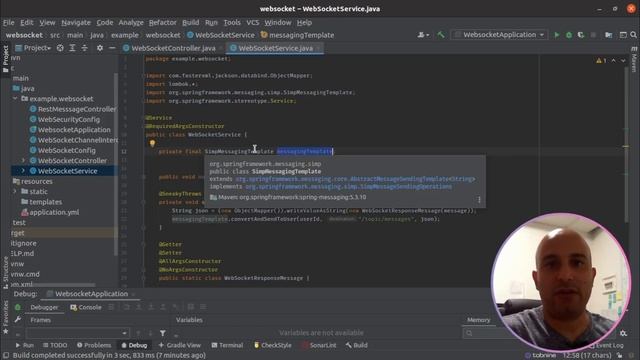Expand the static folder

tap(15, 191)
